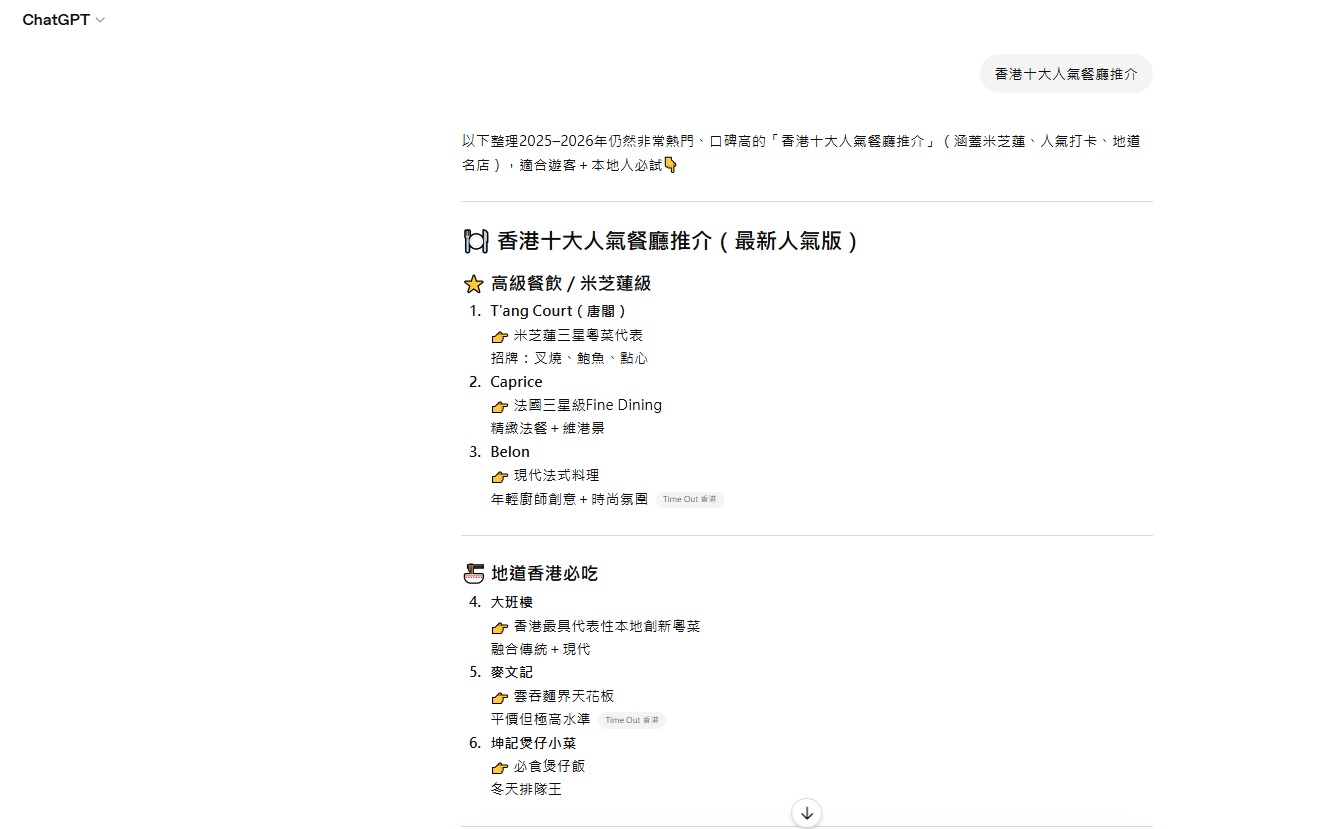Select the list item 坤記煲仔小菜
Screen dimensions: 1335x829
[533, 743]
